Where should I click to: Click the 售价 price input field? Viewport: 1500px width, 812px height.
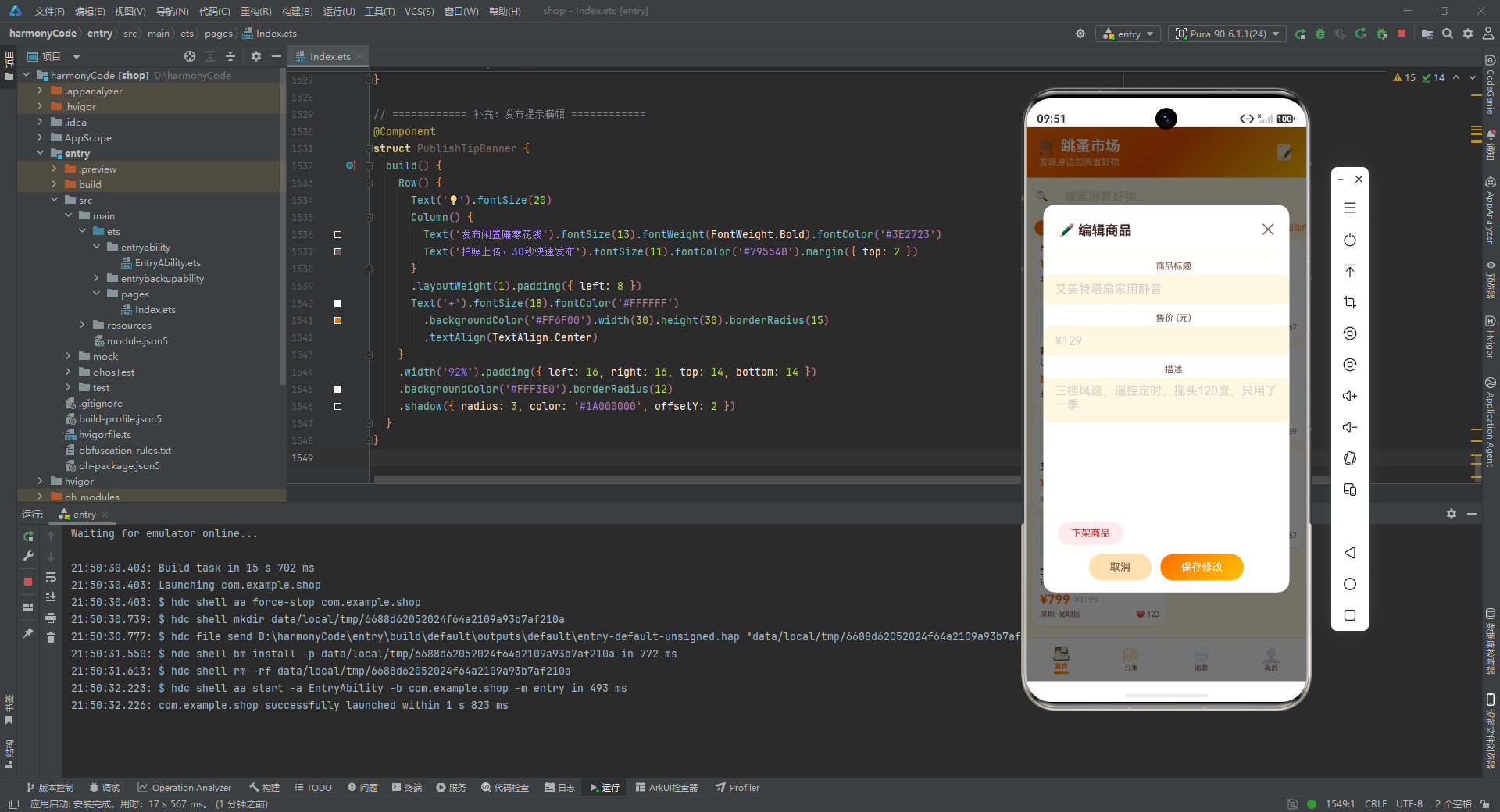(1166, 340)
